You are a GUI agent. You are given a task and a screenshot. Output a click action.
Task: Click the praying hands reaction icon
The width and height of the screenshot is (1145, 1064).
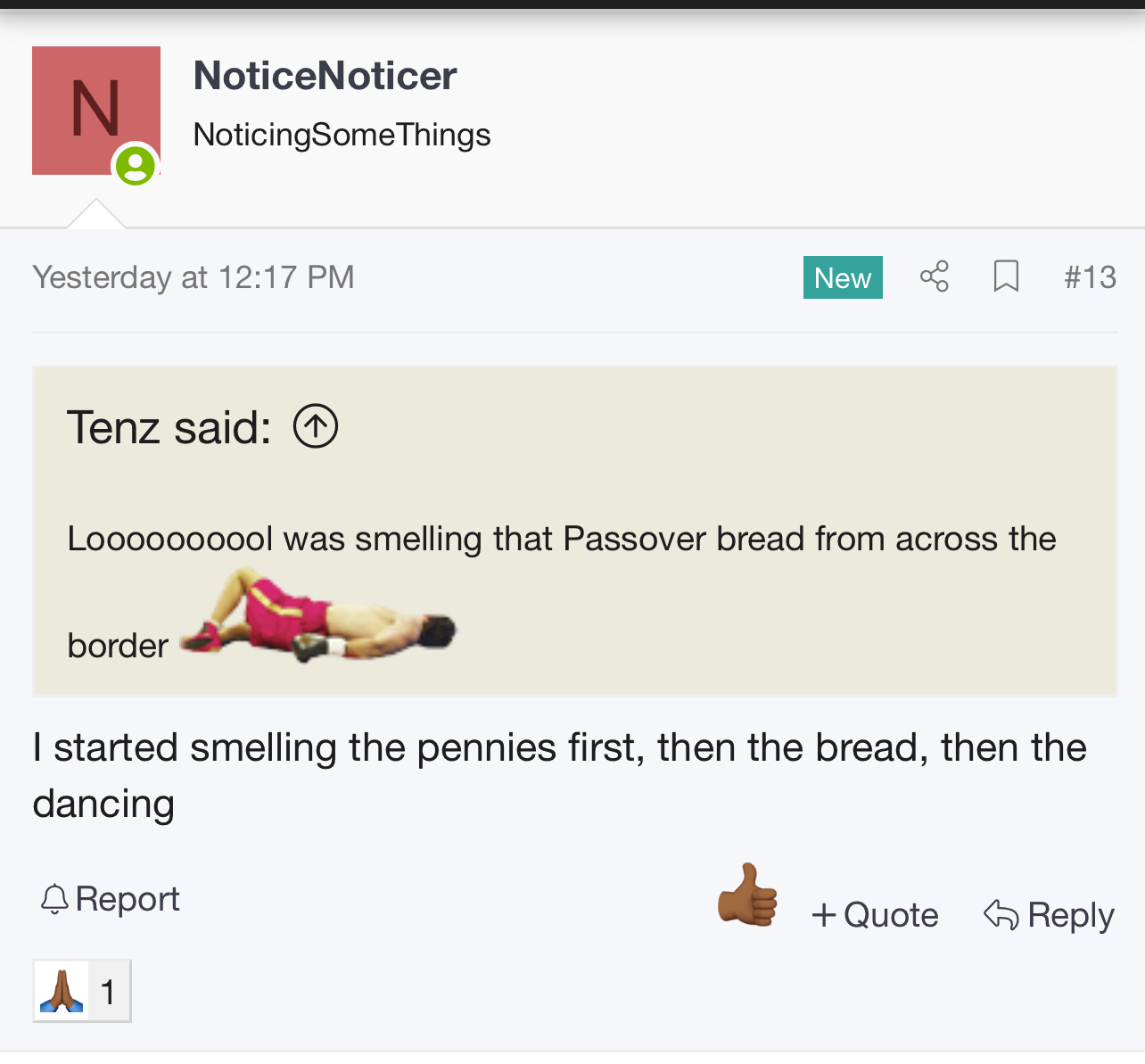pos(62,991)
